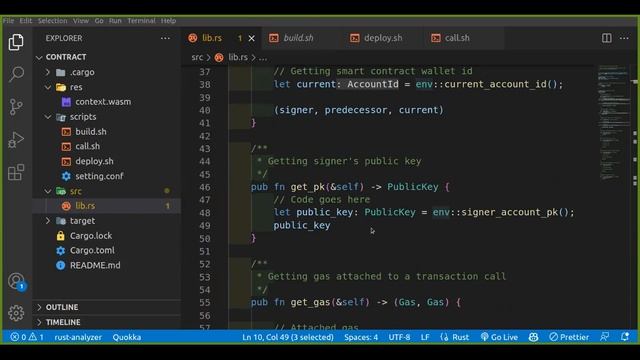
Task: Click the Prettier status item
Action: point(569,337)
